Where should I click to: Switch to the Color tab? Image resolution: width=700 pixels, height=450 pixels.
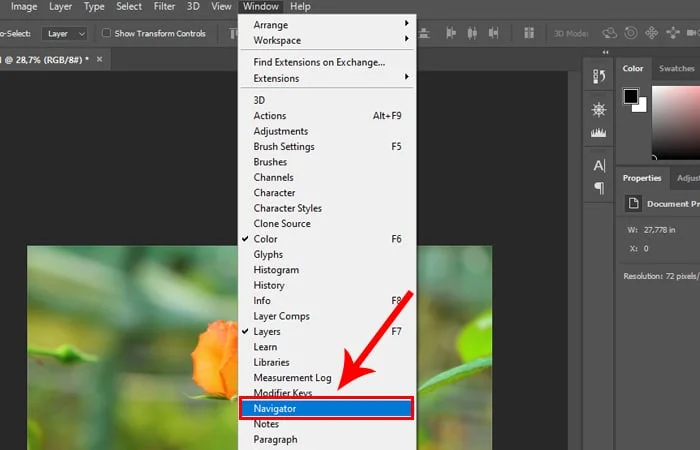coord(633,68)
